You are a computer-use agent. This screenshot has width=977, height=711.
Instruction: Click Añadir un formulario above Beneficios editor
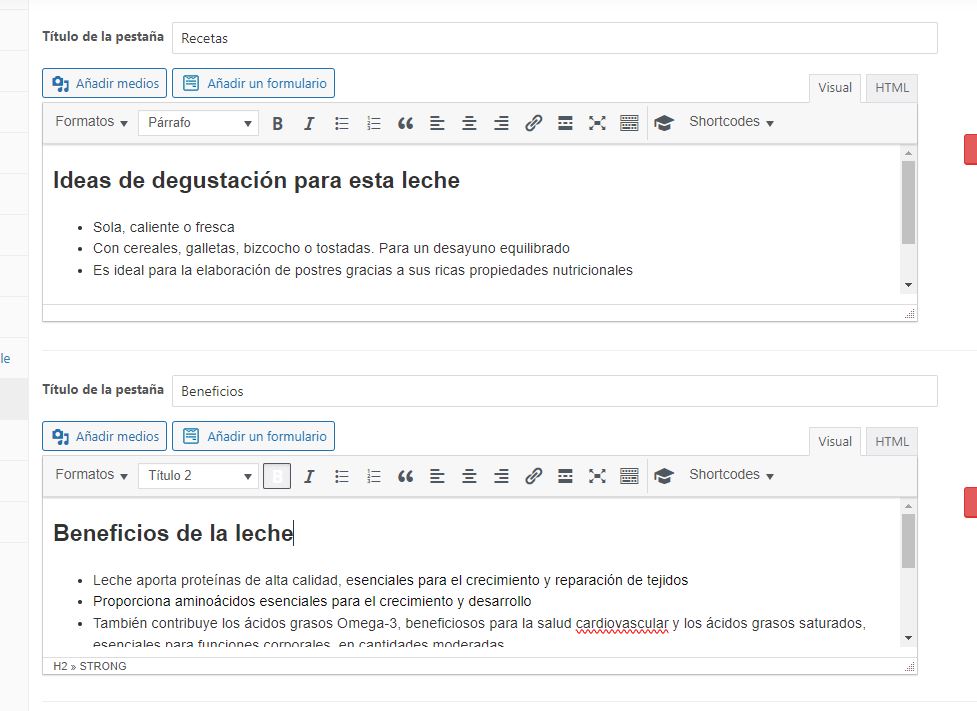tap(254, 436)
